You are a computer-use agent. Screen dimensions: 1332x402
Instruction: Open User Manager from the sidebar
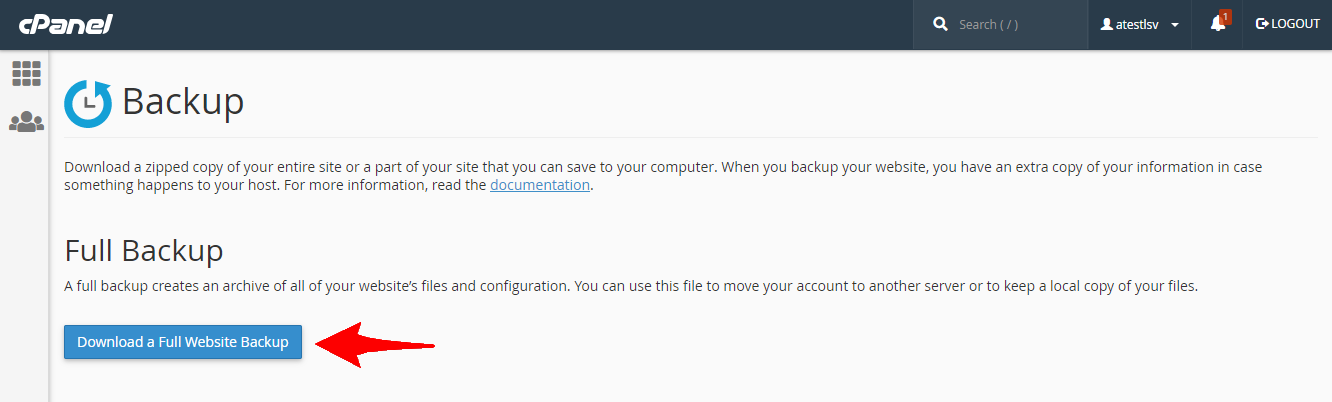pyautogui.click(x=26, y=122)
